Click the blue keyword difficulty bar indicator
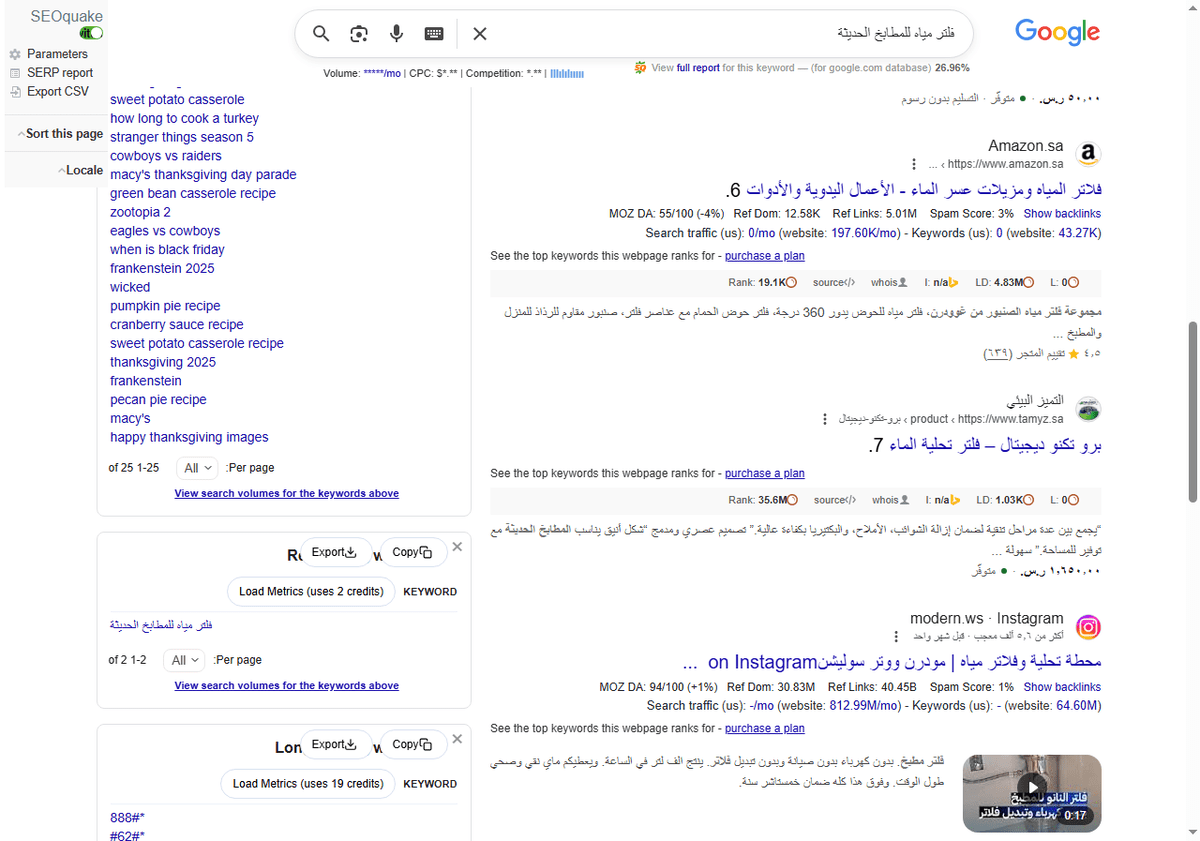Image resolution: width=1200 pixels, height=841 pixels. point(565,73)
